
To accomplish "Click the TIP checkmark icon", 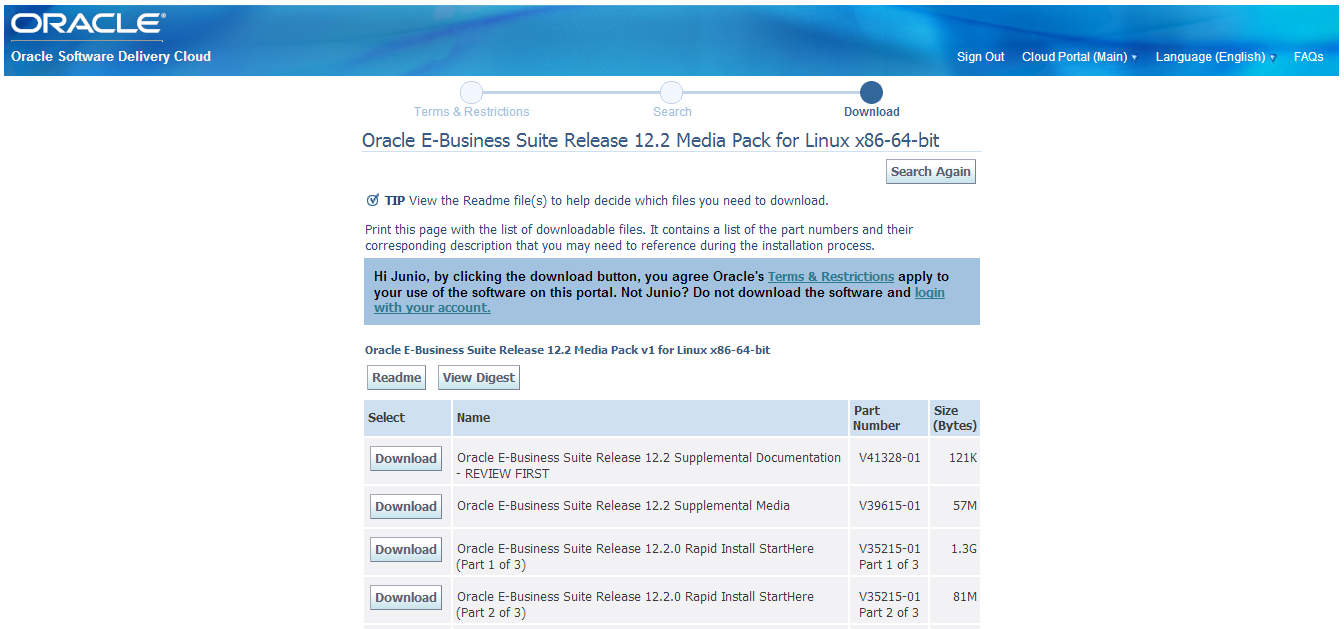I will pos(373,200).
